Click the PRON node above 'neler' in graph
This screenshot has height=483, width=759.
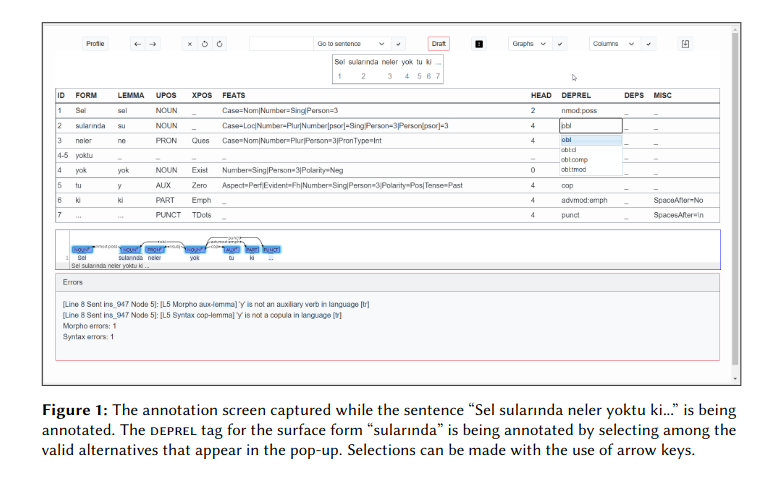pos(155,250)
